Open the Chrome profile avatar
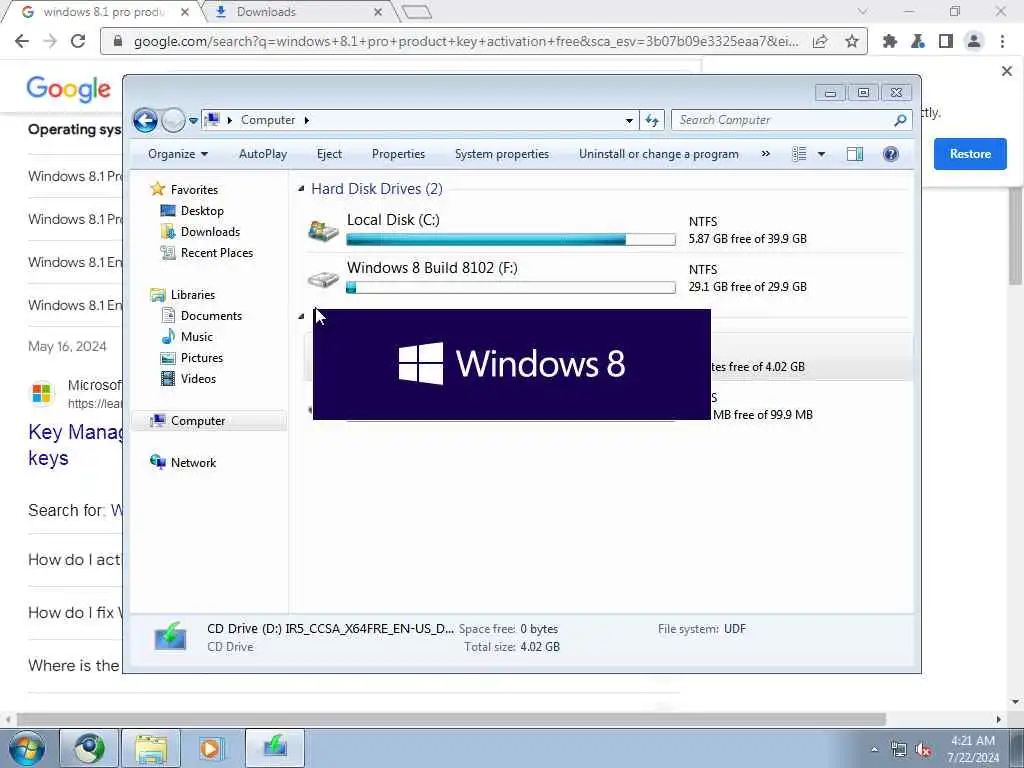Viewport: 1024px width, 768px height. [974, 41]
